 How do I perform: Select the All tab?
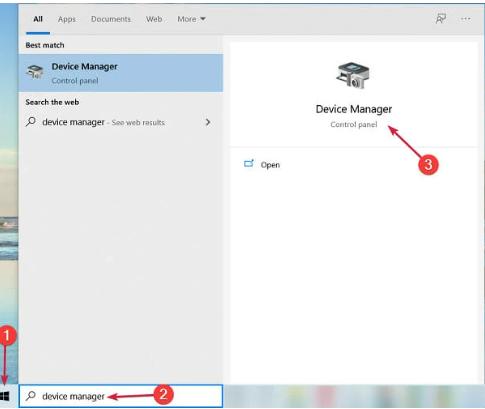(x=38, y=19)
